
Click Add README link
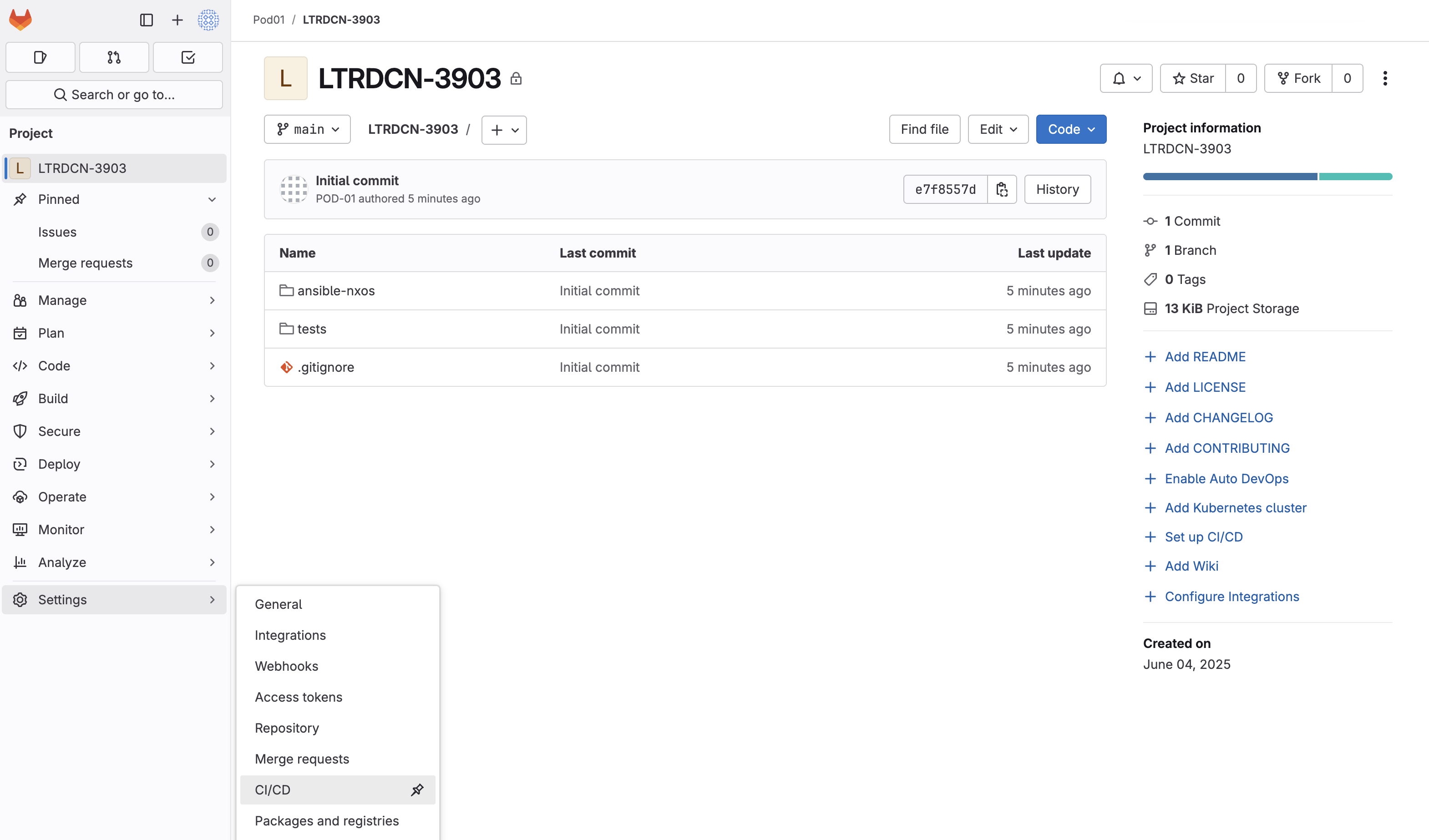point(1205,356)
